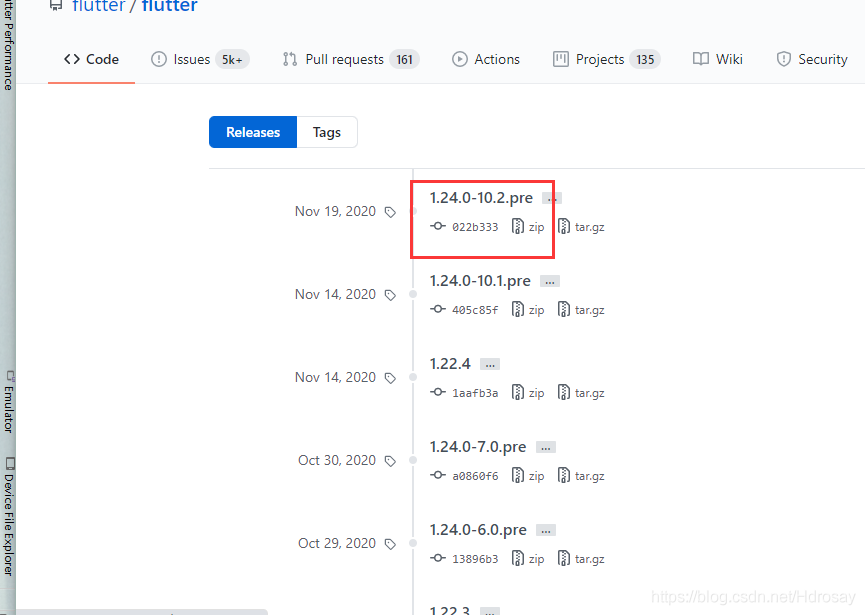Click the 135 projects counter badge
Viewport: 865px width, 615px height.
tap(645, 59)
